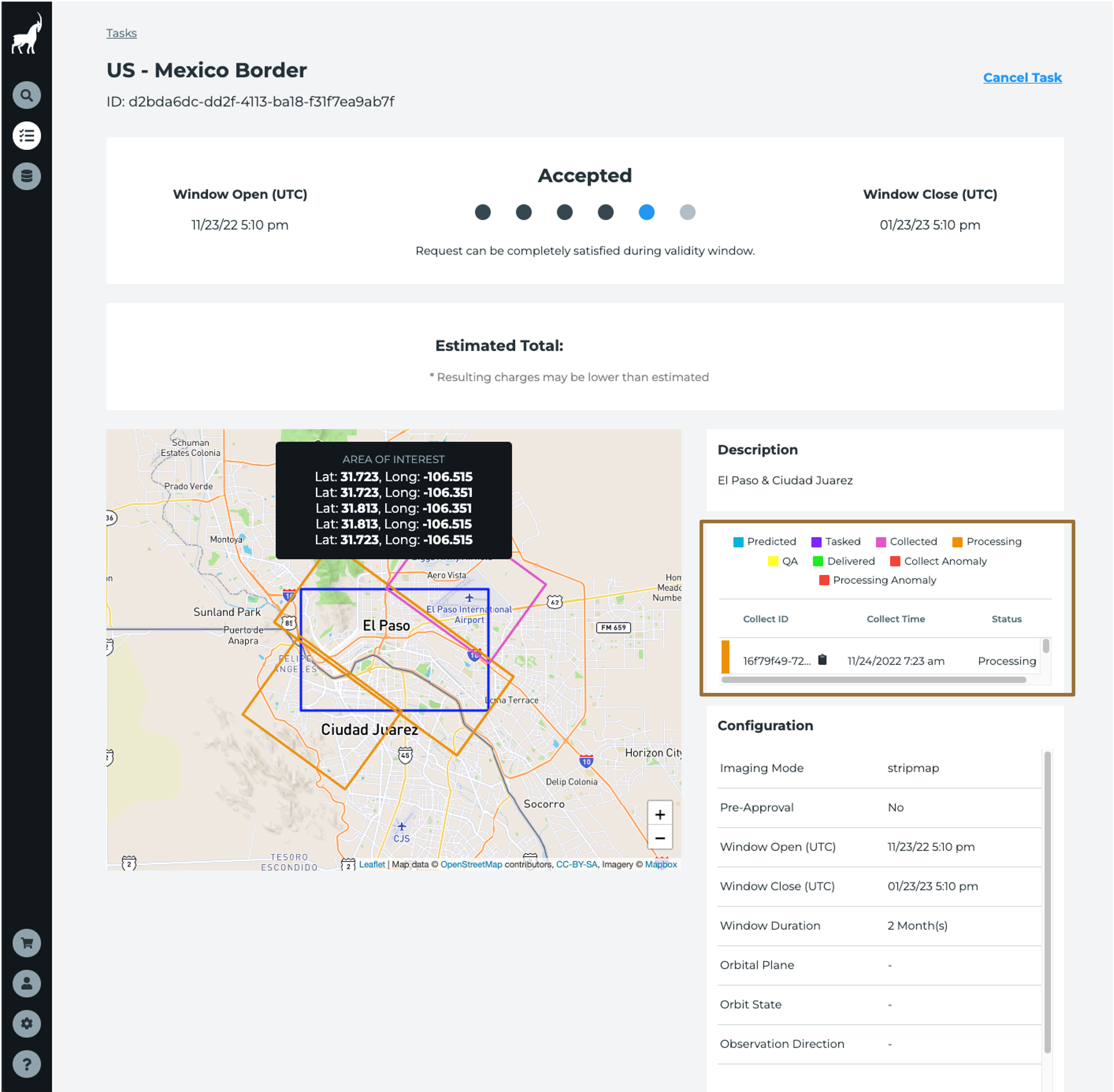Click the El Paso International Airport label

pyautogui.click(x=469, y=614)
